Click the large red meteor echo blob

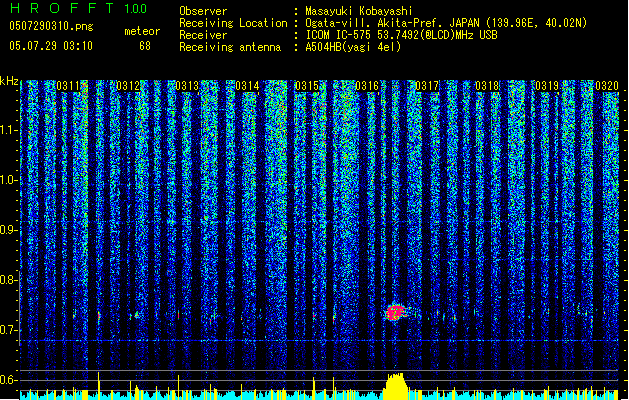(x=396, y=313)
